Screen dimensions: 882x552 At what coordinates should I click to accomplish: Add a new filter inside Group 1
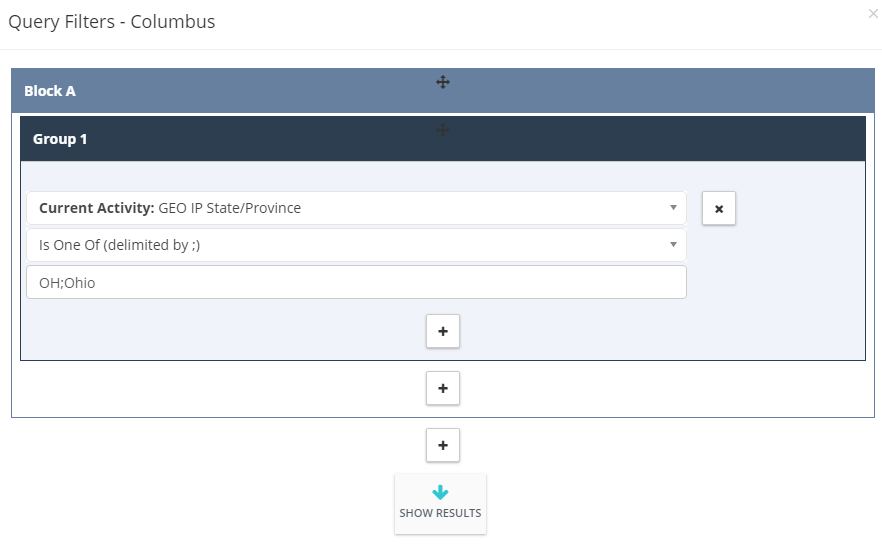tap(443, 331)
